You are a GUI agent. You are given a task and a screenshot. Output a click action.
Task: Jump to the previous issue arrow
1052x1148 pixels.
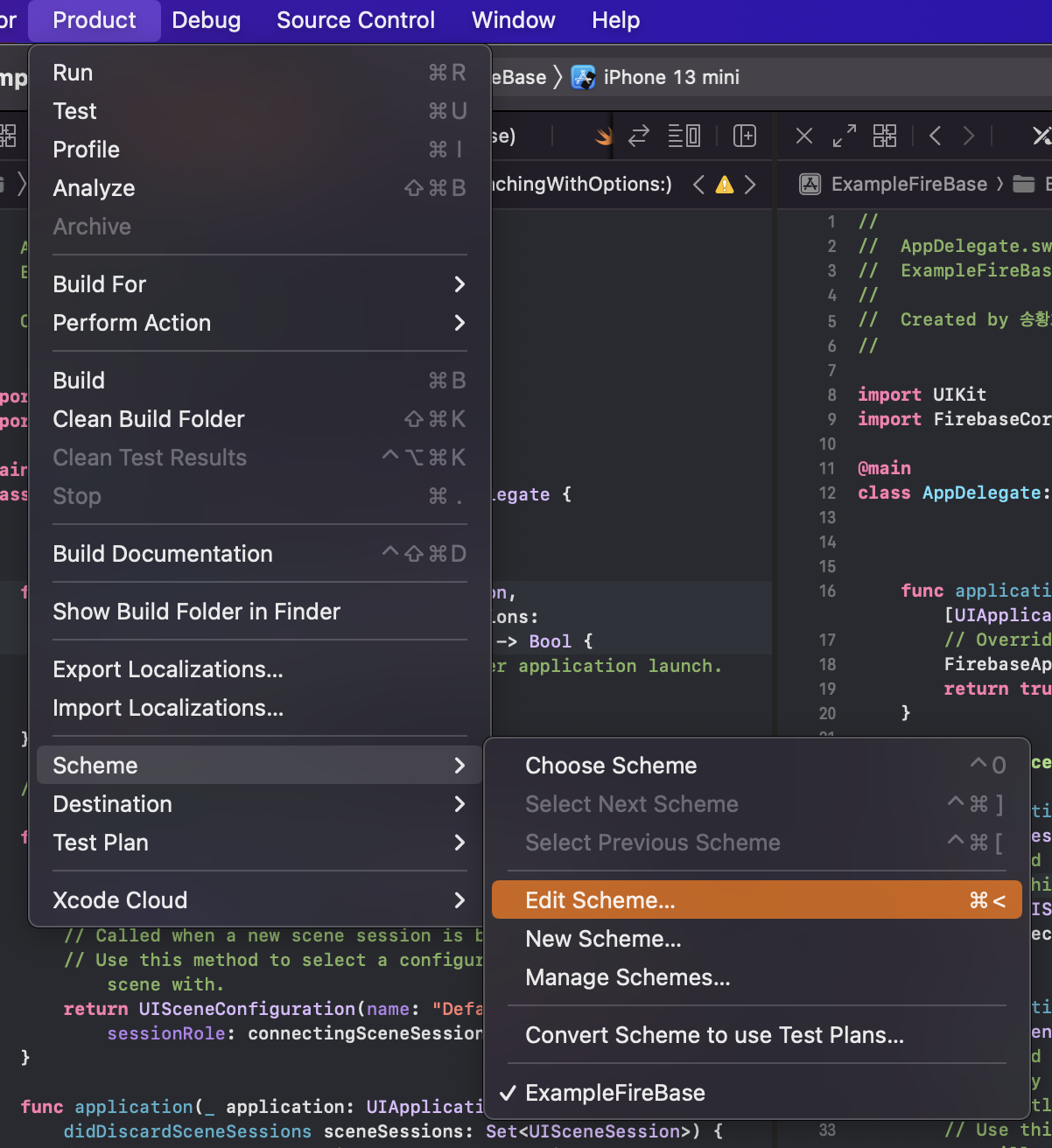(x=698, y=185)
